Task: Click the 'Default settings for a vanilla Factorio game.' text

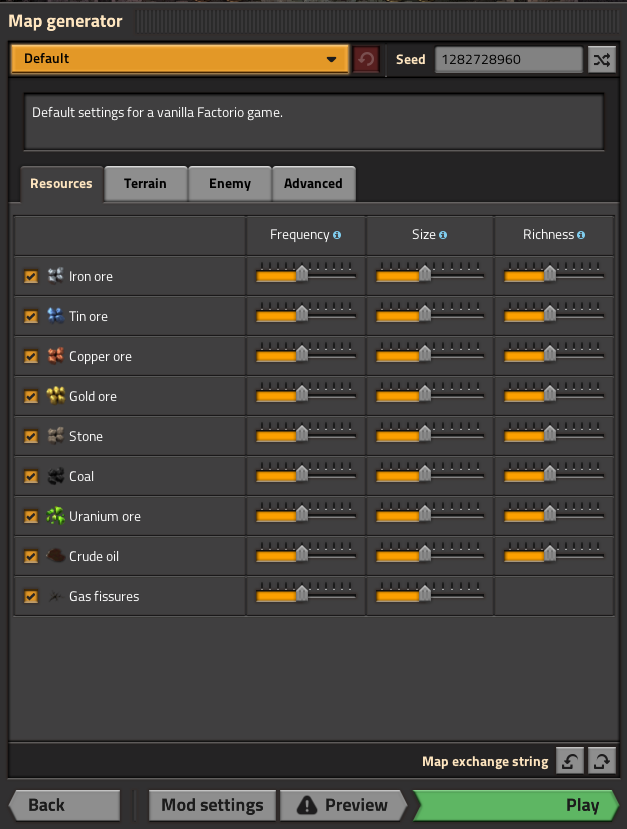Action: [158, 113]
